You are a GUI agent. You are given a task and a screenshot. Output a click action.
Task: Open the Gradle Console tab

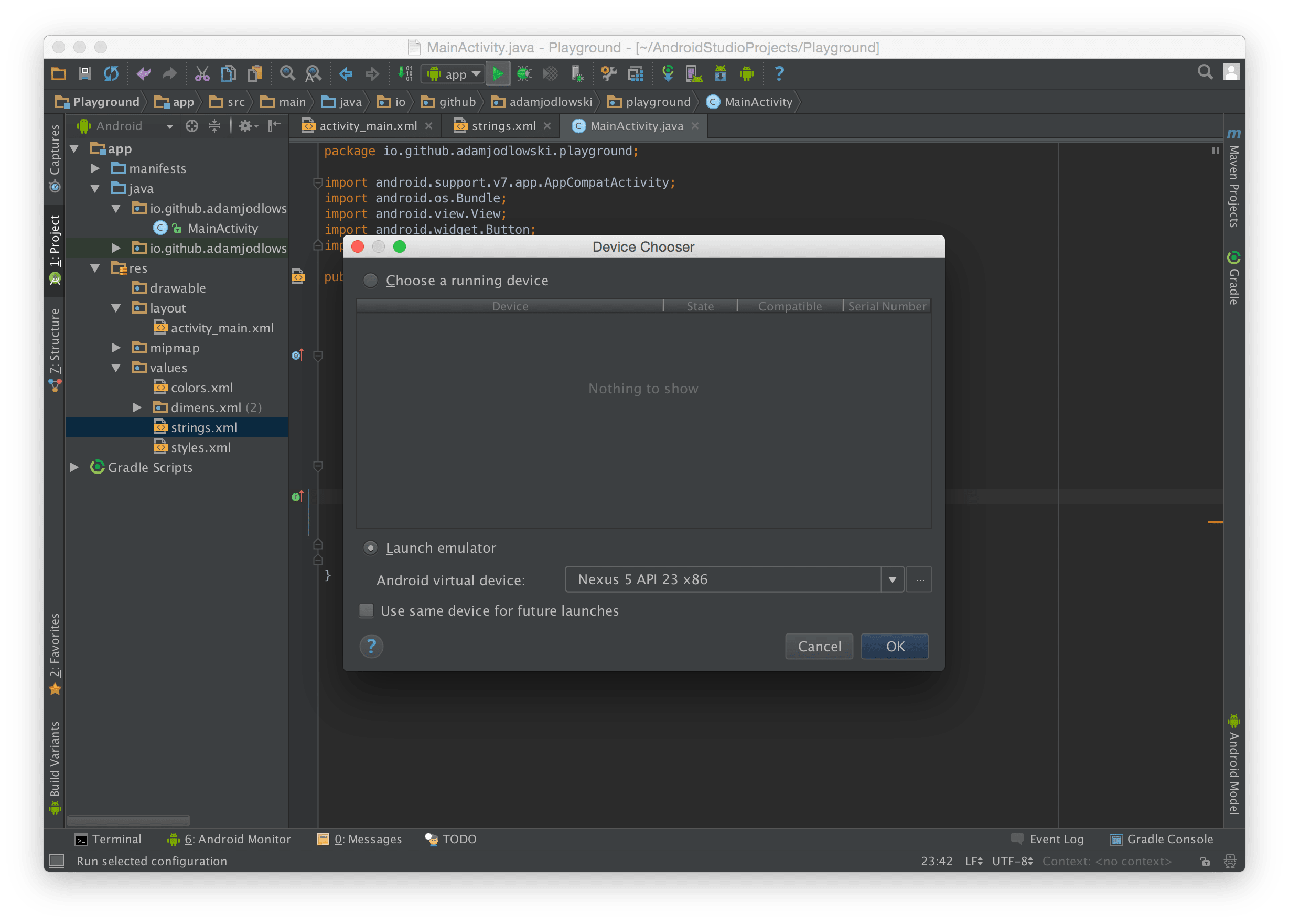pyautogui.click(x=1162, y=839)
